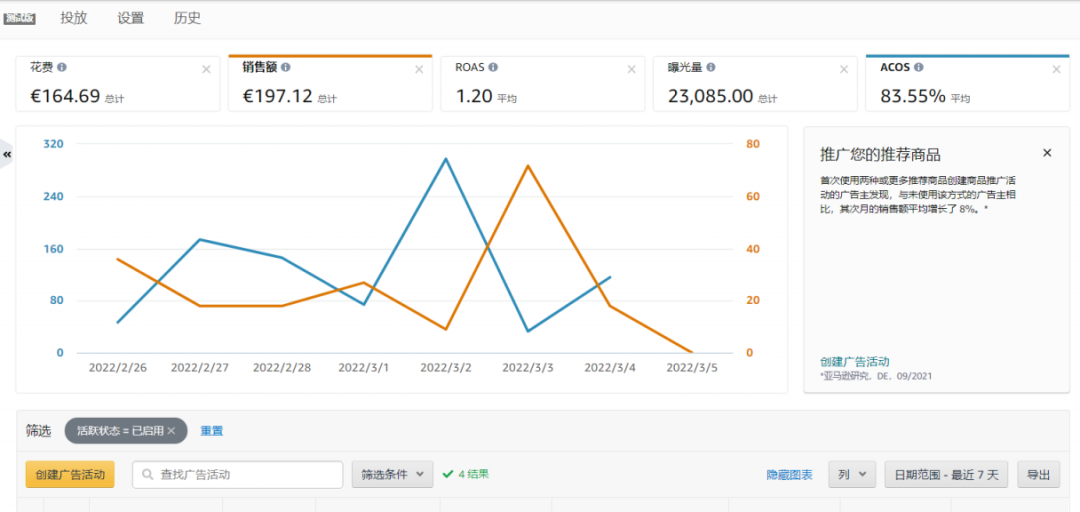Viewport: 1080px width, 512px height.
Task: Open the 日期范围 - 最近 7 天 selector
Action: (x=946, y=474)
